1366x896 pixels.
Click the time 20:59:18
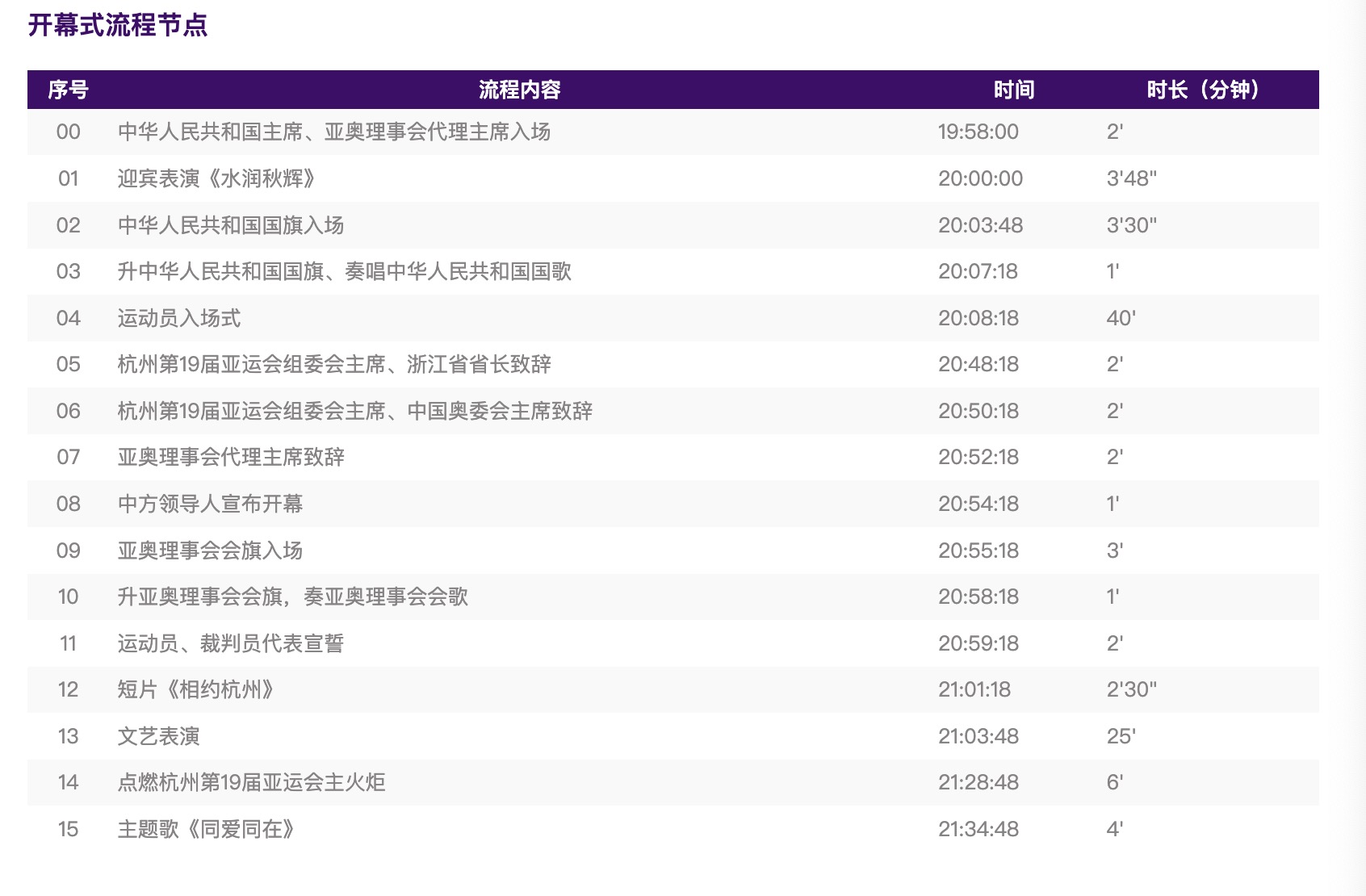point(978,643)
